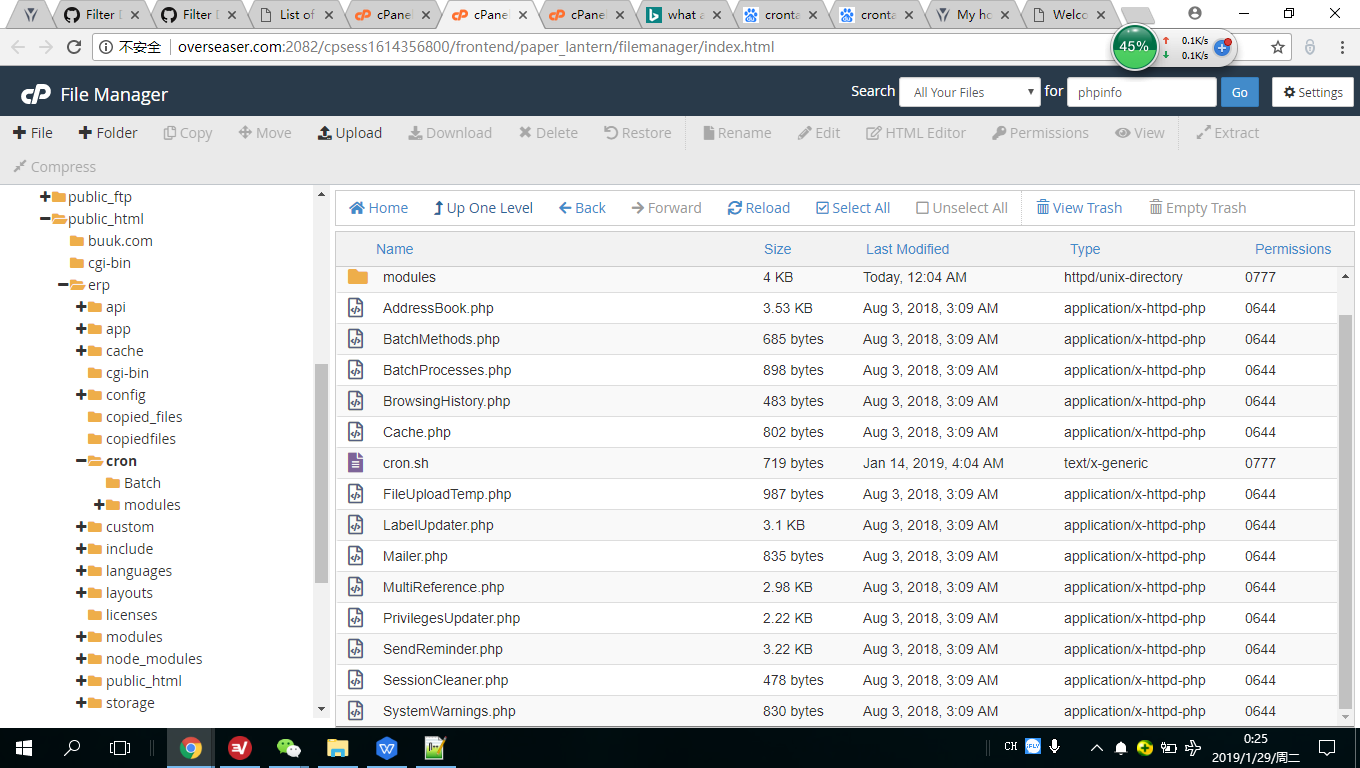
Task: Open File Explorer from taskbar
Action: (338, 747)
